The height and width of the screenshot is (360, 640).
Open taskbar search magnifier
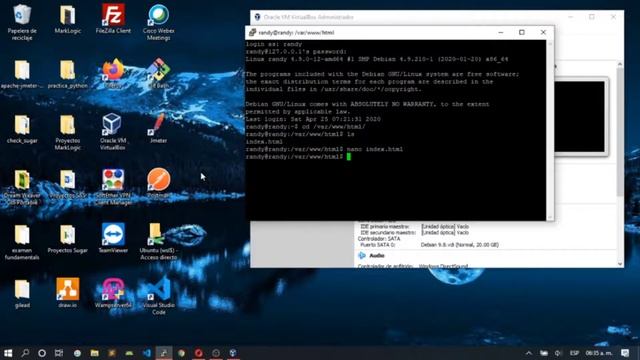25,353
